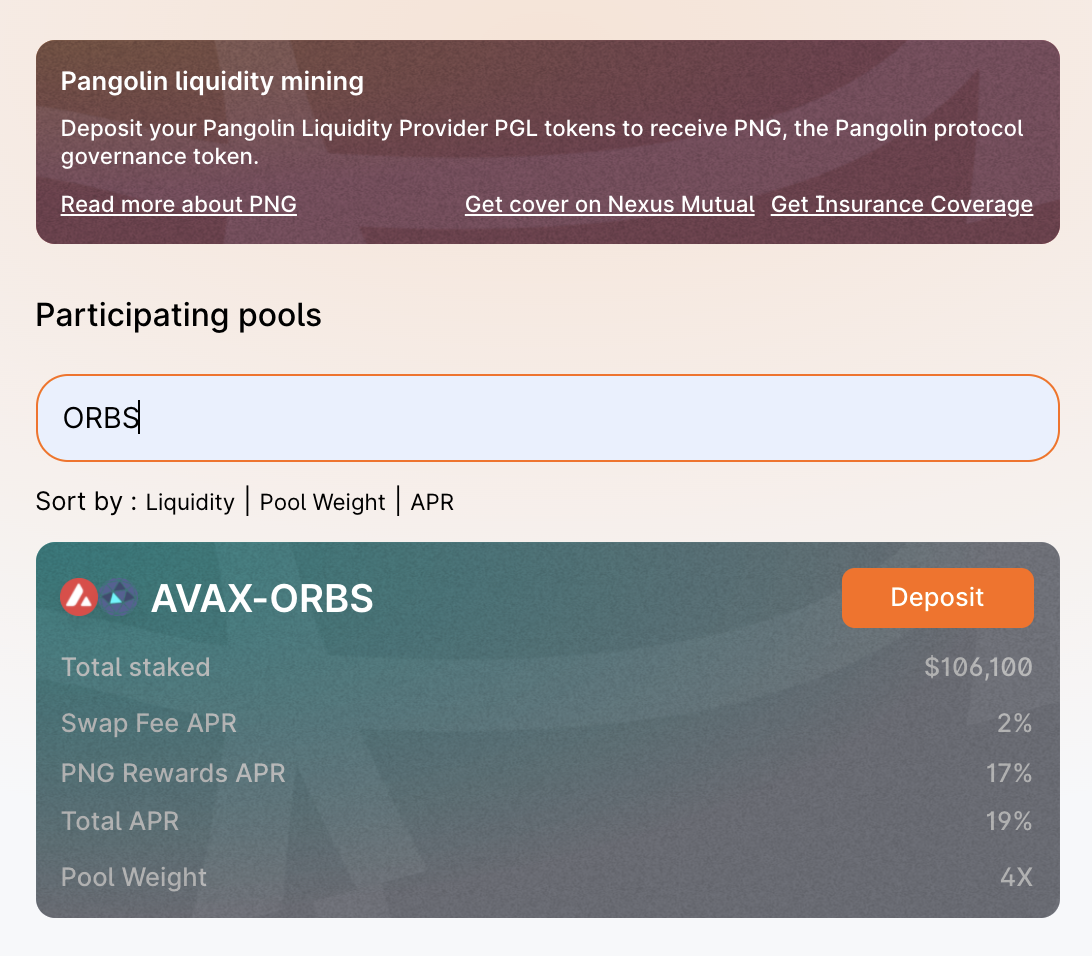The height and width of the screenshot is (956, 1092).
Task: Click the Total staked label
Action: (x=136, y=667)
